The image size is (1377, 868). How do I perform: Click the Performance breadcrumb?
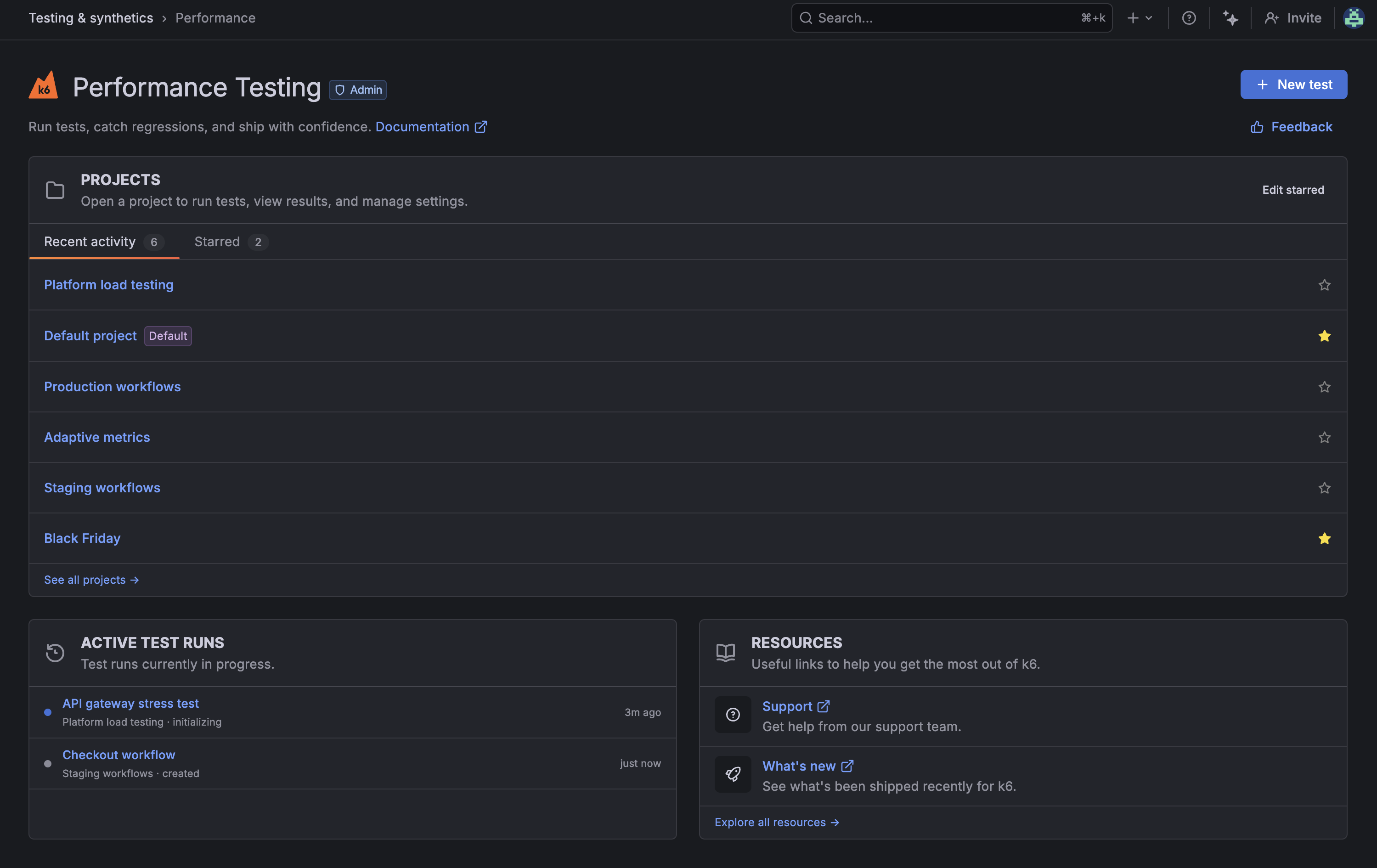click(x=215, y=18)
